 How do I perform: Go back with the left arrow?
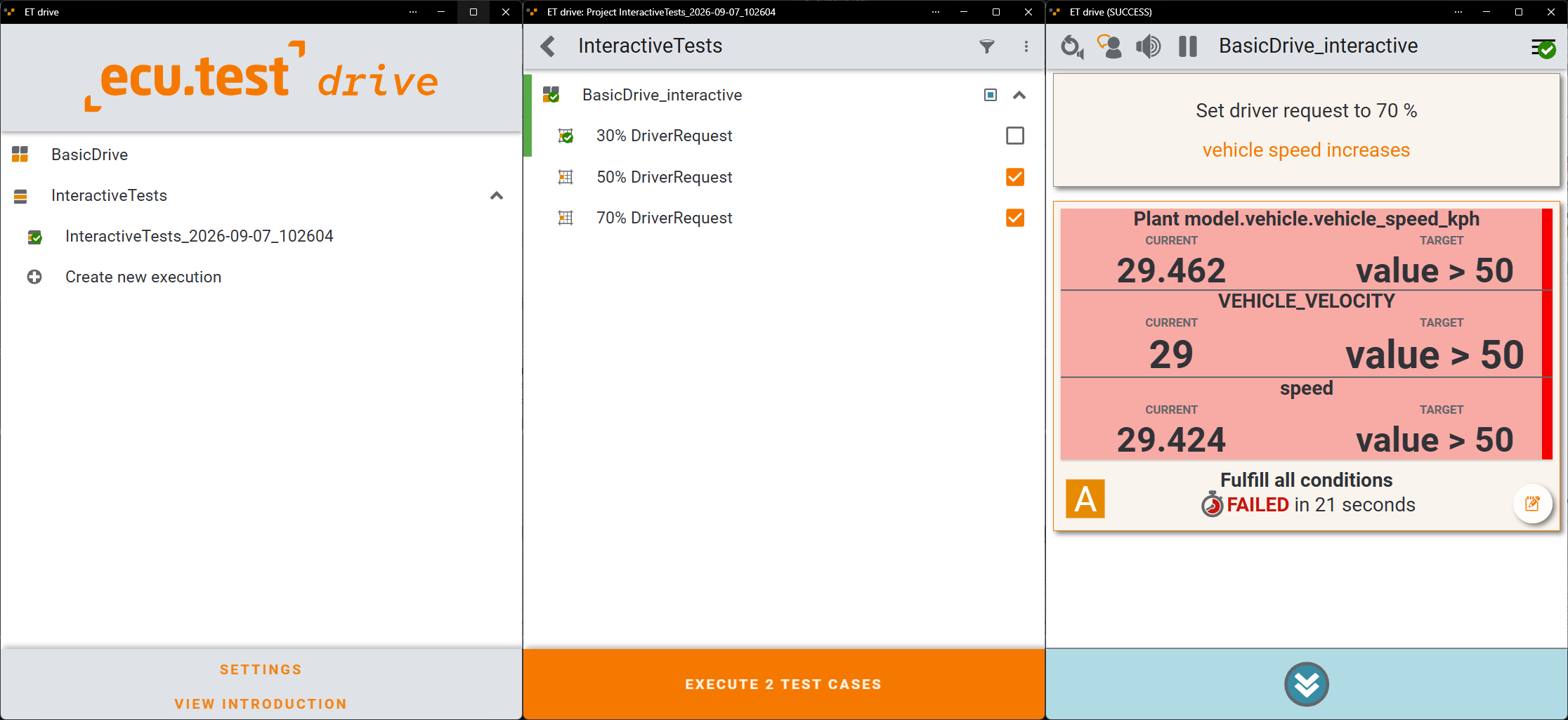(548, 46)
